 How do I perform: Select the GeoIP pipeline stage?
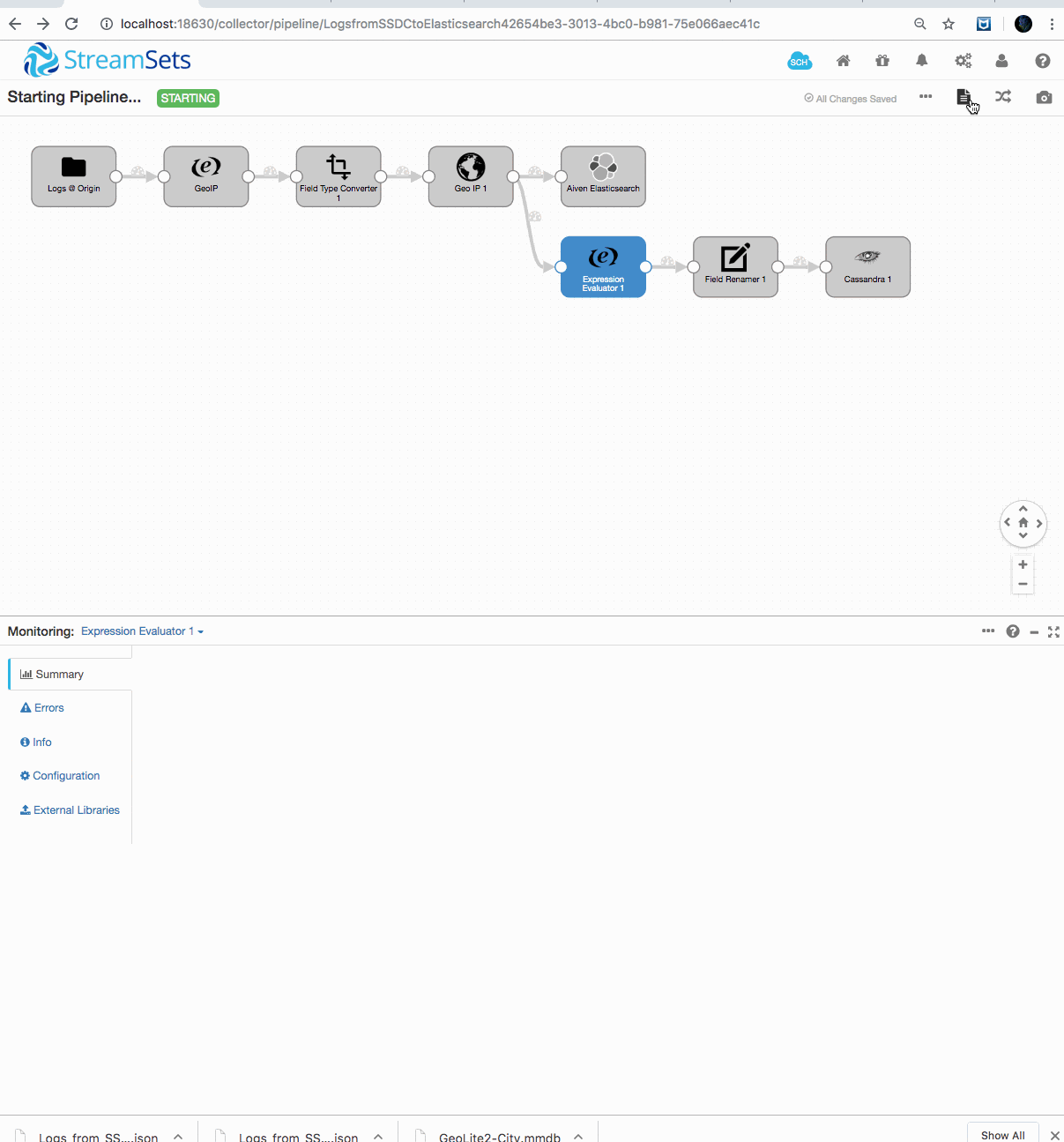[205, 175]
